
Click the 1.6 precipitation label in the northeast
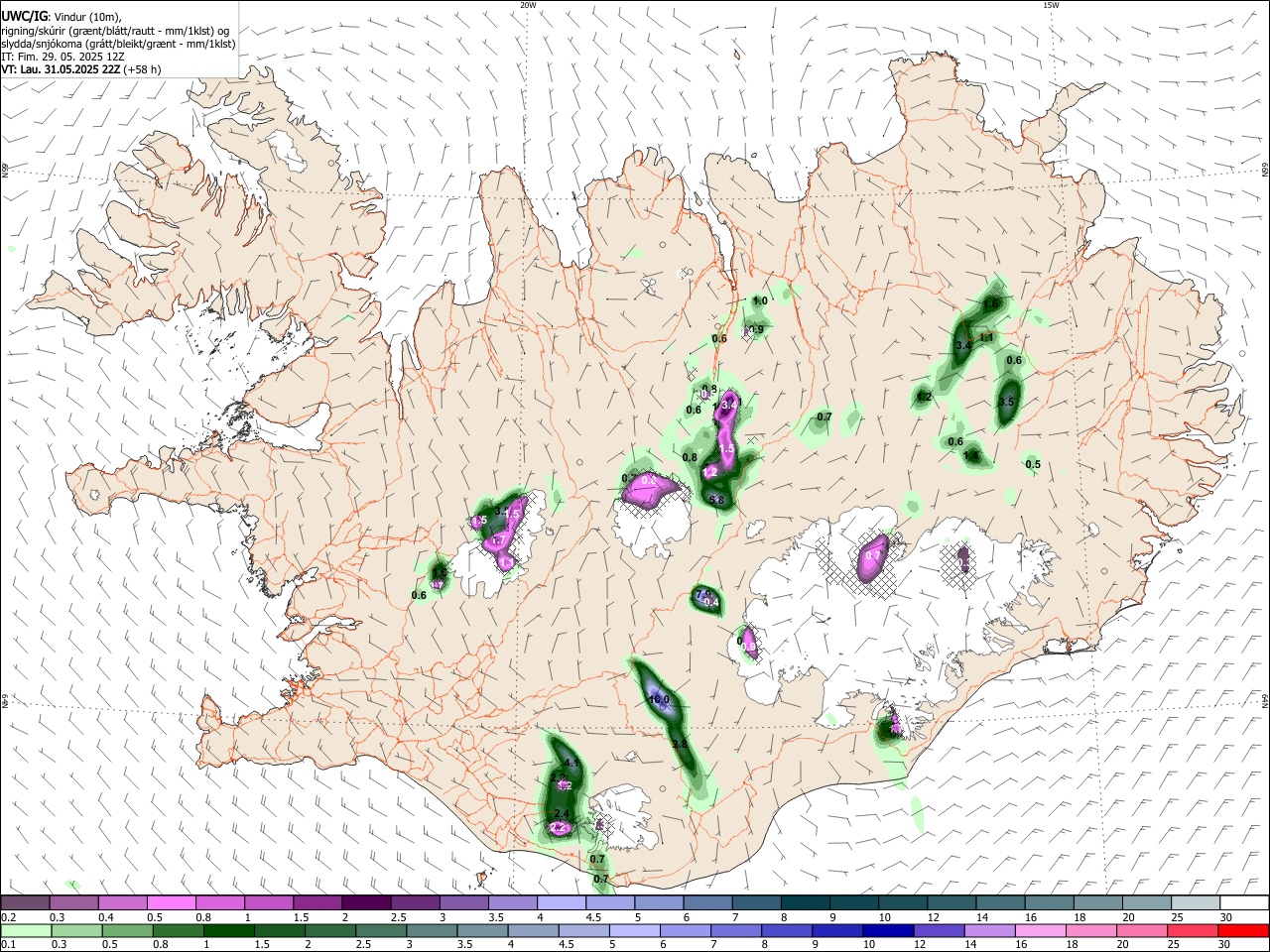pos(990,303)
